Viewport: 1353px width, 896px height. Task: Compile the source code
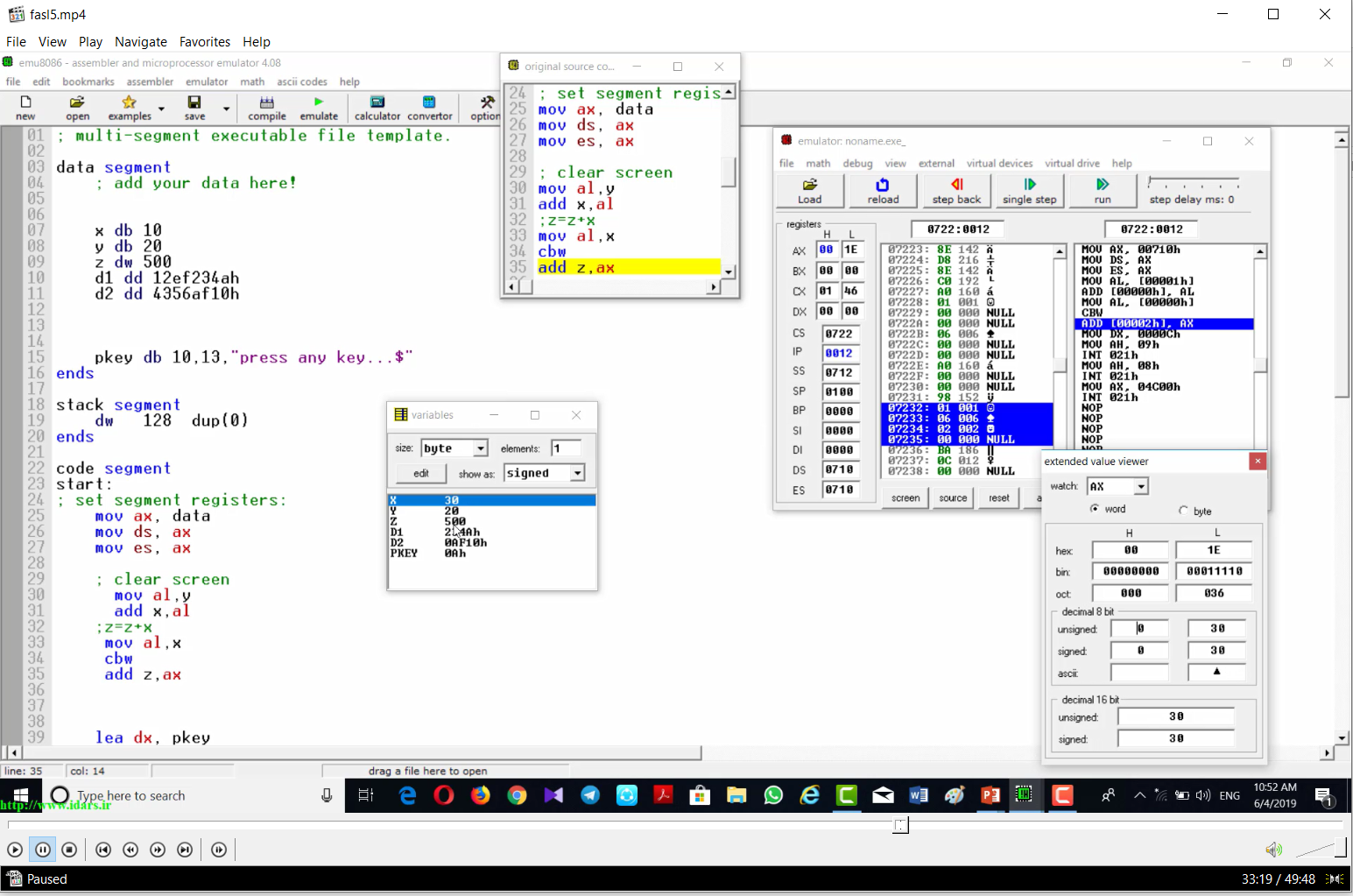point(267,108)
